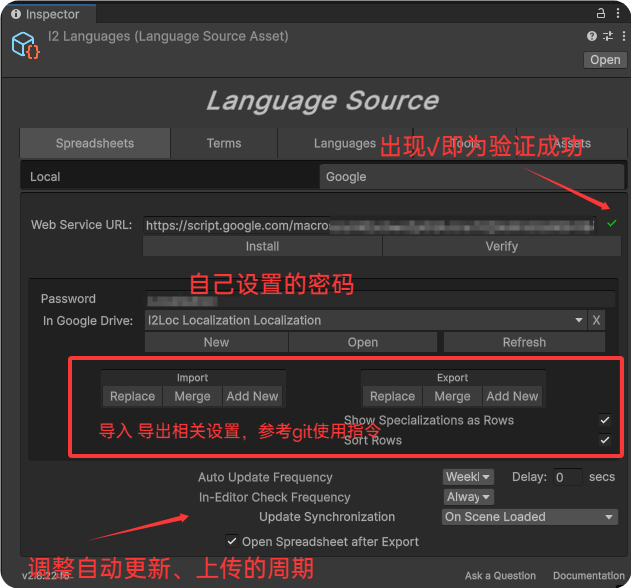Select the Google spreadsheet source tab

pos(472,177)
